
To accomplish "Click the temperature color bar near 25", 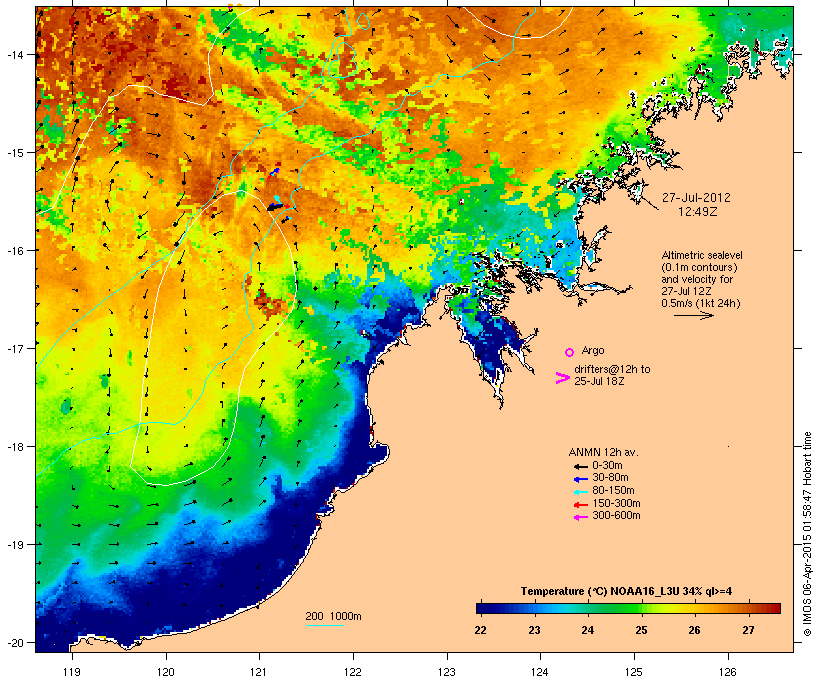I will point(641,608).
